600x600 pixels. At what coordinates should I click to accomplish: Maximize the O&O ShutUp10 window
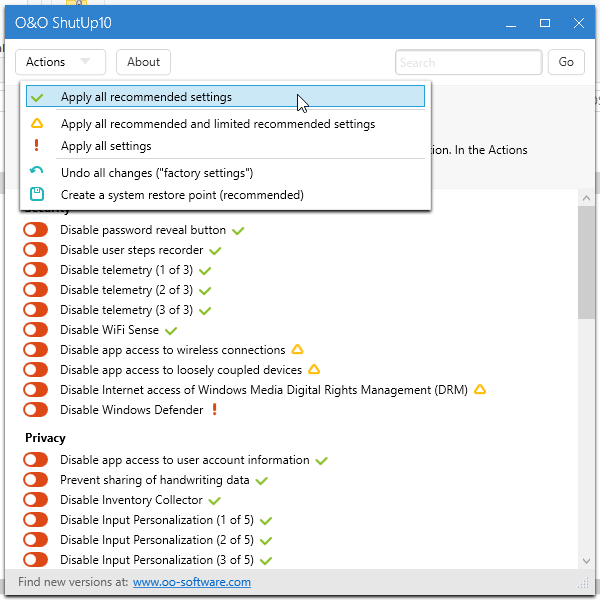[545, 23]
